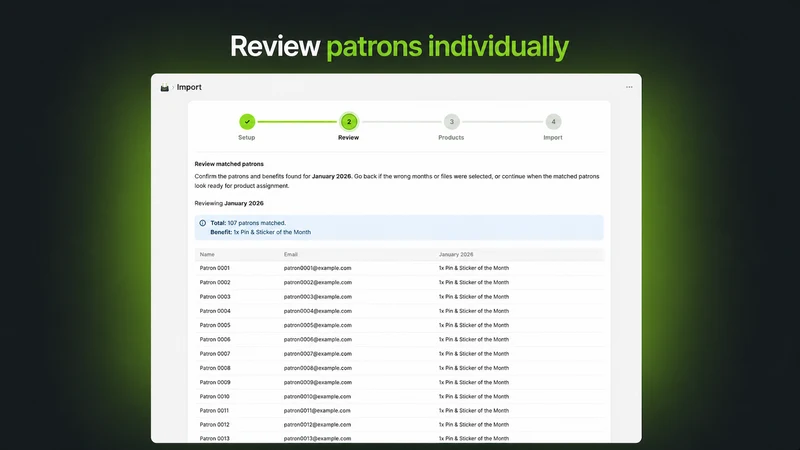This screenshot has height=450, width=800.
Task: Click the Email column header
Action: 291,254
